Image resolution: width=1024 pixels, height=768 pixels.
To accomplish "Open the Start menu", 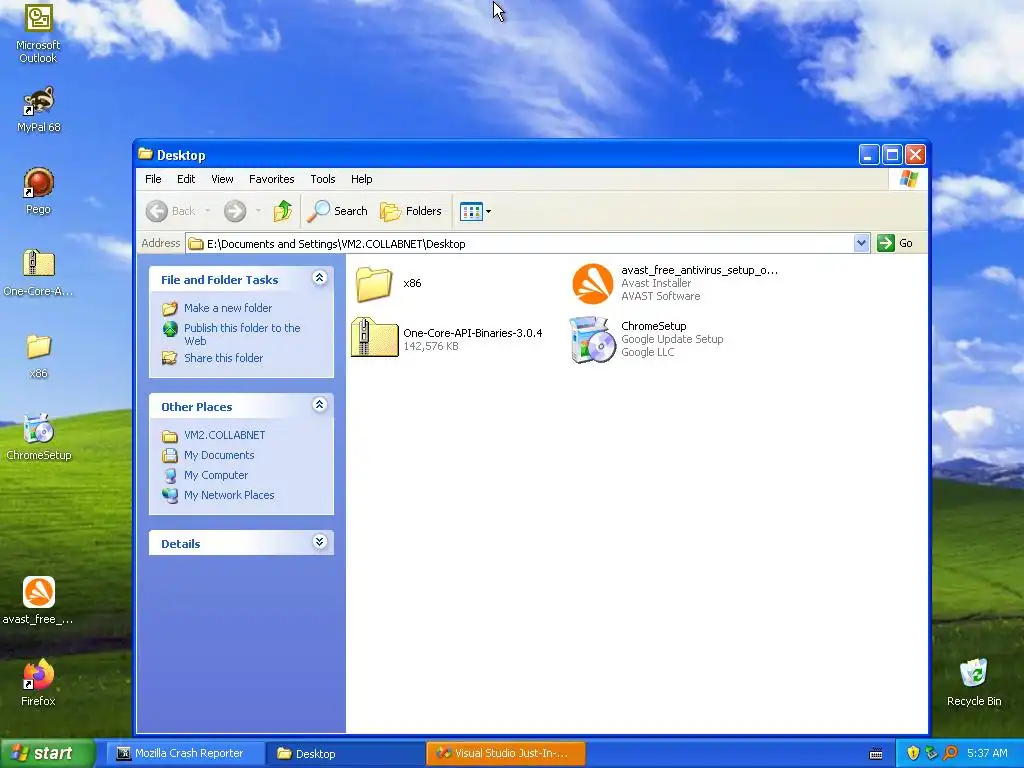I will 47,754.
